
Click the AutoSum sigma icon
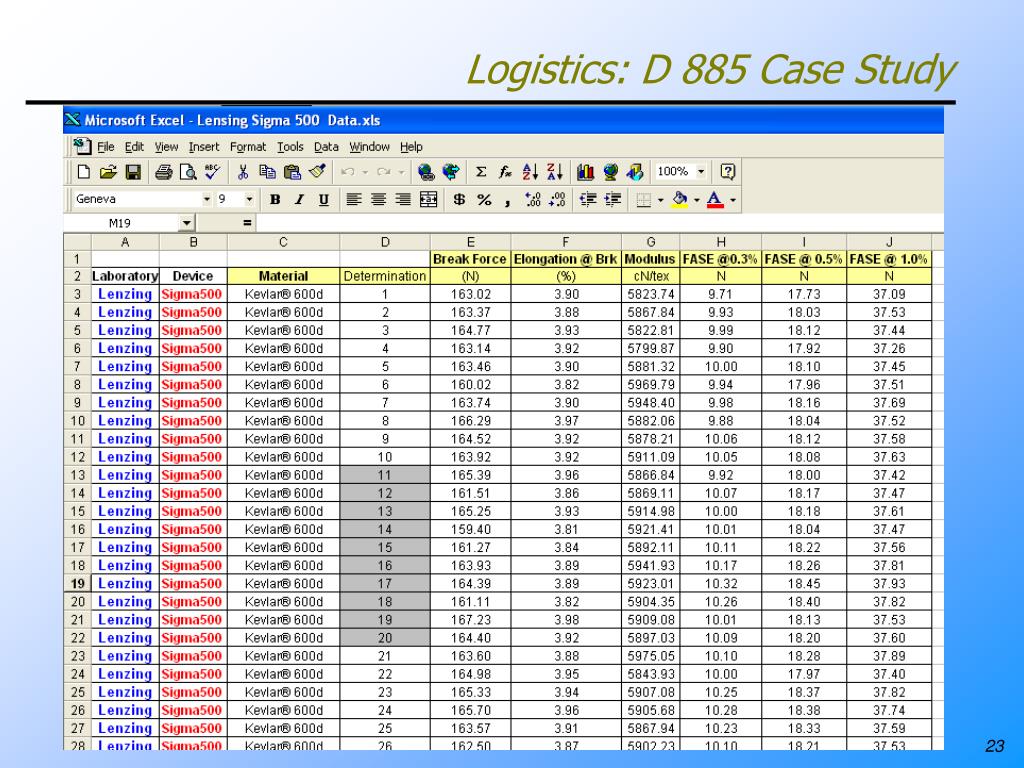coord(481,172)
